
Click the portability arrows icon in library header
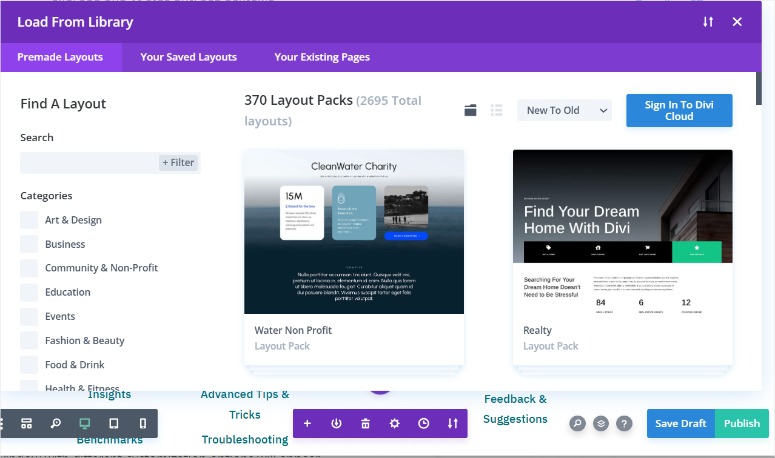pos(708,22)
